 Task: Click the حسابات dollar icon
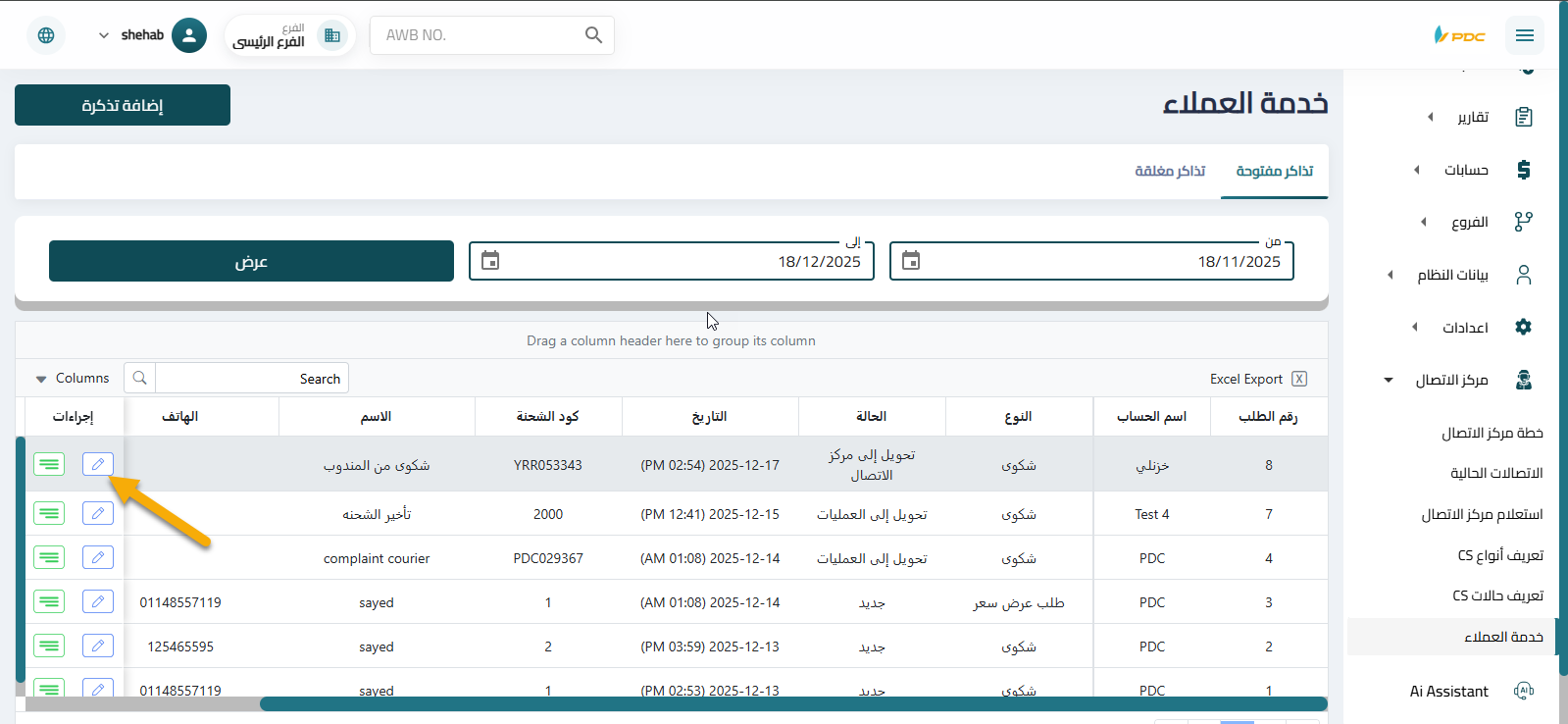pyautogui.click(x=1524, y=170)
